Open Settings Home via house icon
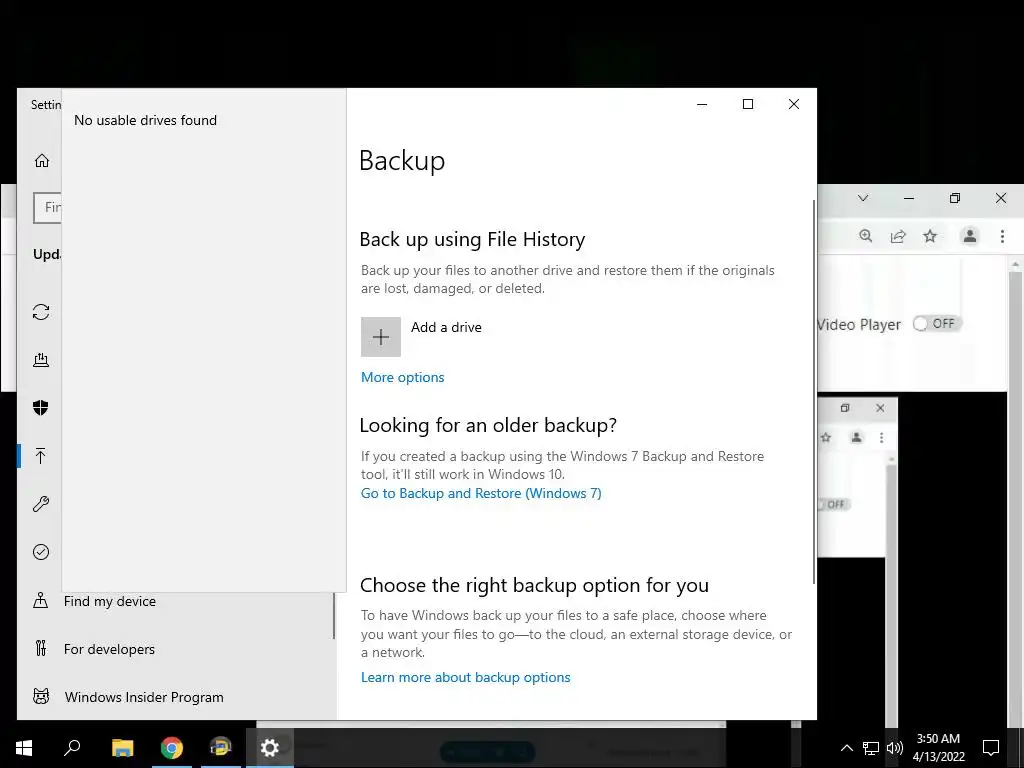The image size is (1024, 768). pyautogui.click(x=42, y=161)
